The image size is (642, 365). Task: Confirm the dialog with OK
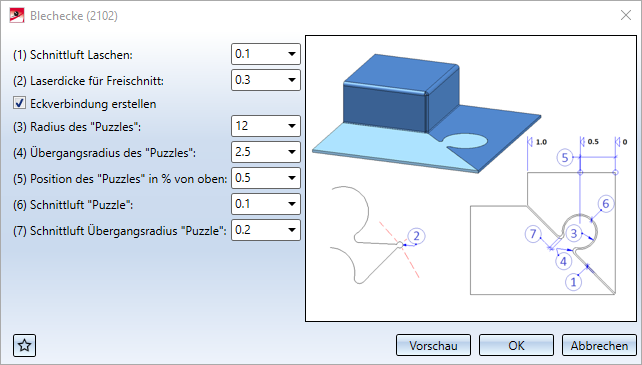(x=516, y=345)
